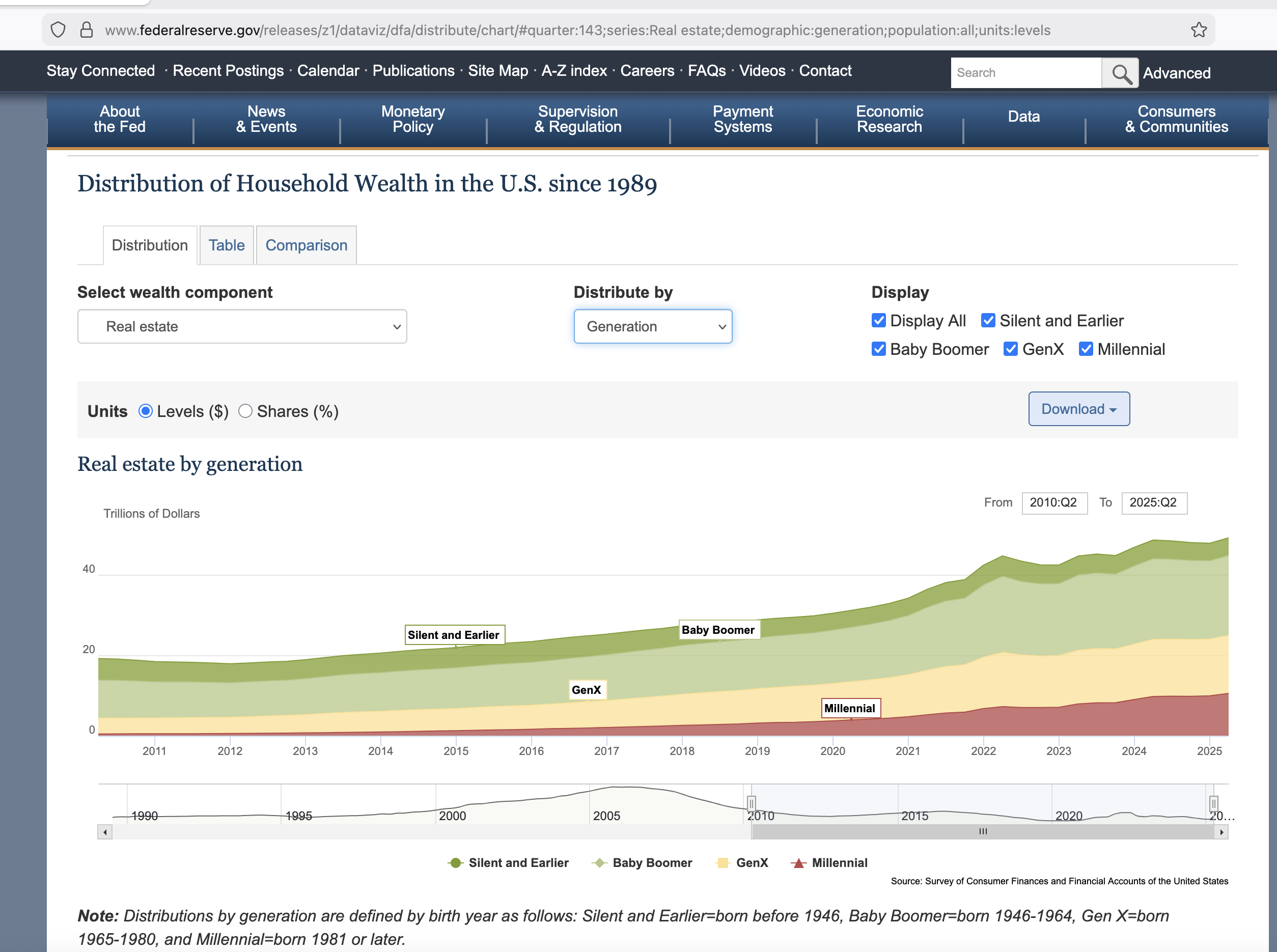Image resolution: width=1277 pixels, height=952 pixels.
Task: Toggle the Display All checkbox
Action: 878,320
